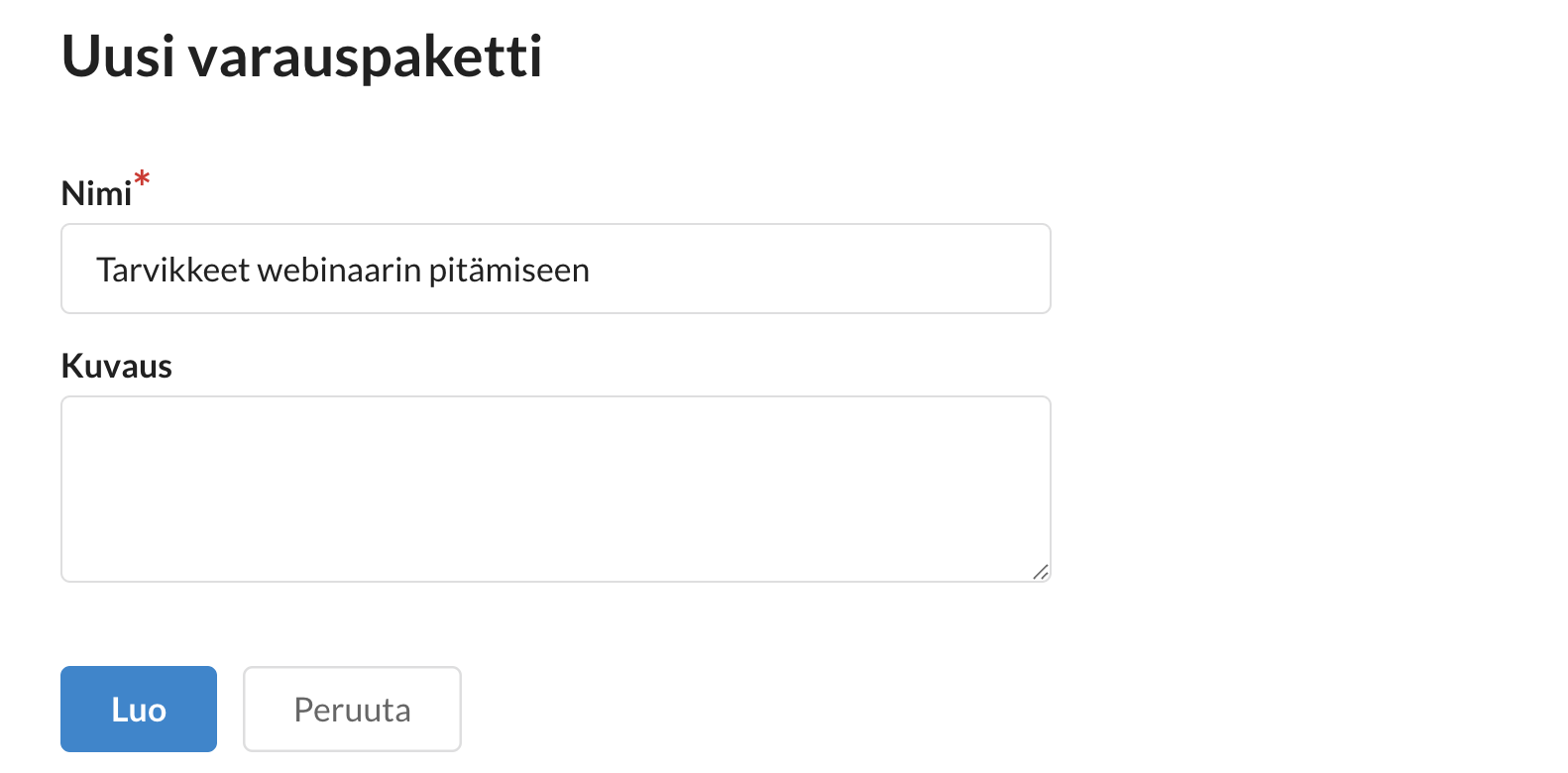Click the word "Uusi" in the heading
This screenshot has height=773, width=1568.
(118, 56)
